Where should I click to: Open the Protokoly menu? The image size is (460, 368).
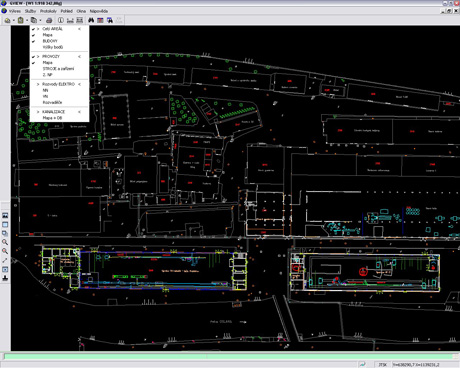click(48, 11)
